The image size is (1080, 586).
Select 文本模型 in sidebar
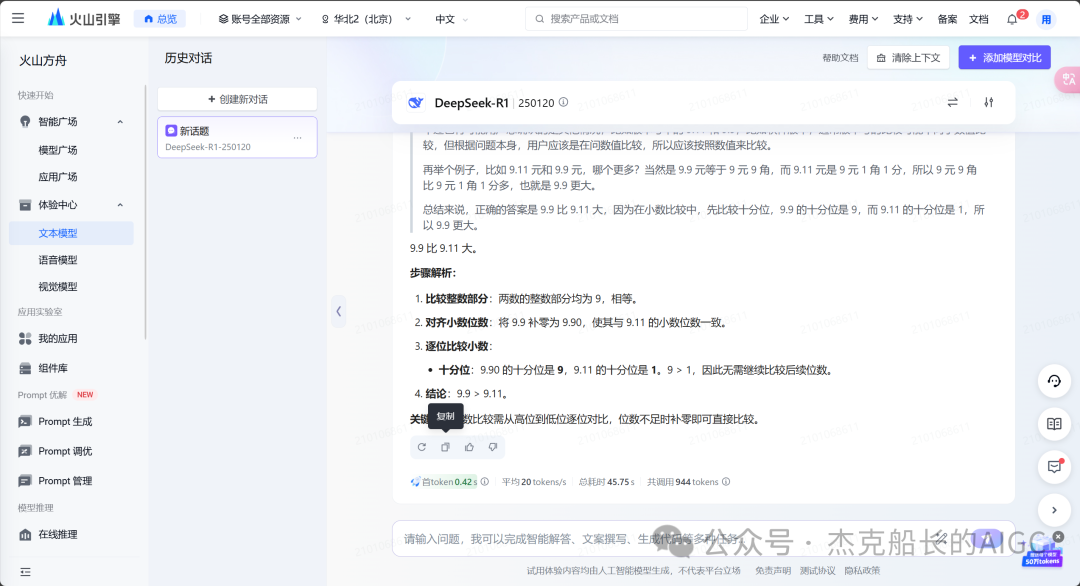[71, 233]
